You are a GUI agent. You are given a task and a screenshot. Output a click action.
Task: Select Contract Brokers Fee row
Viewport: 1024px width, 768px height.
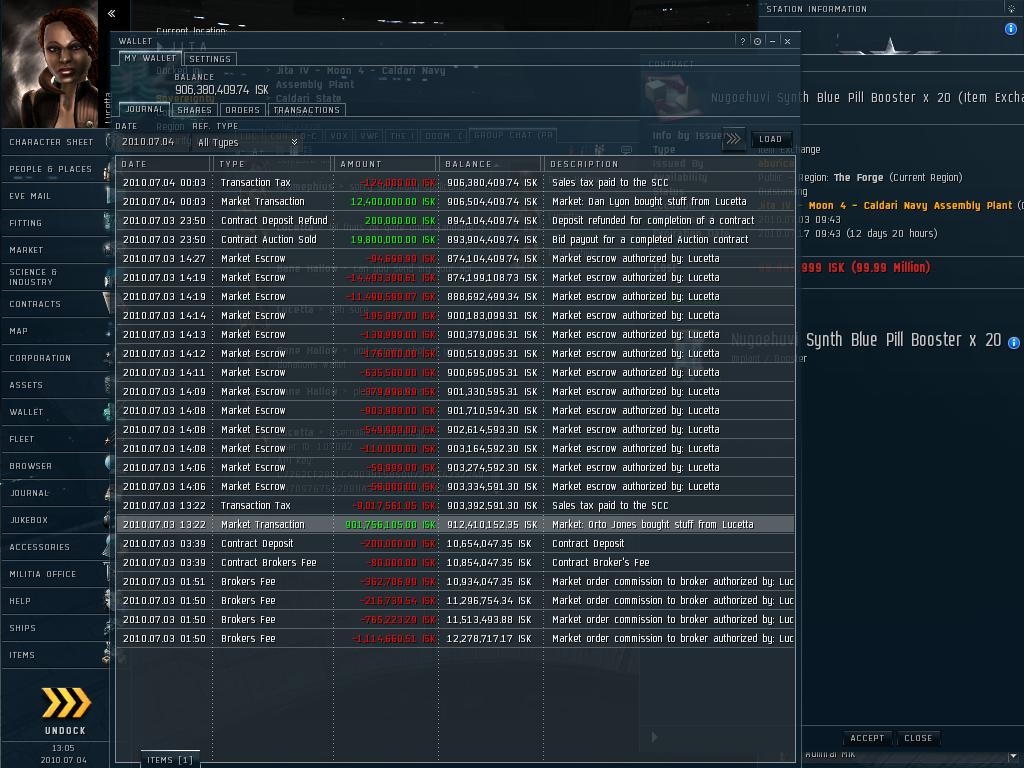[x=455, y=562]
